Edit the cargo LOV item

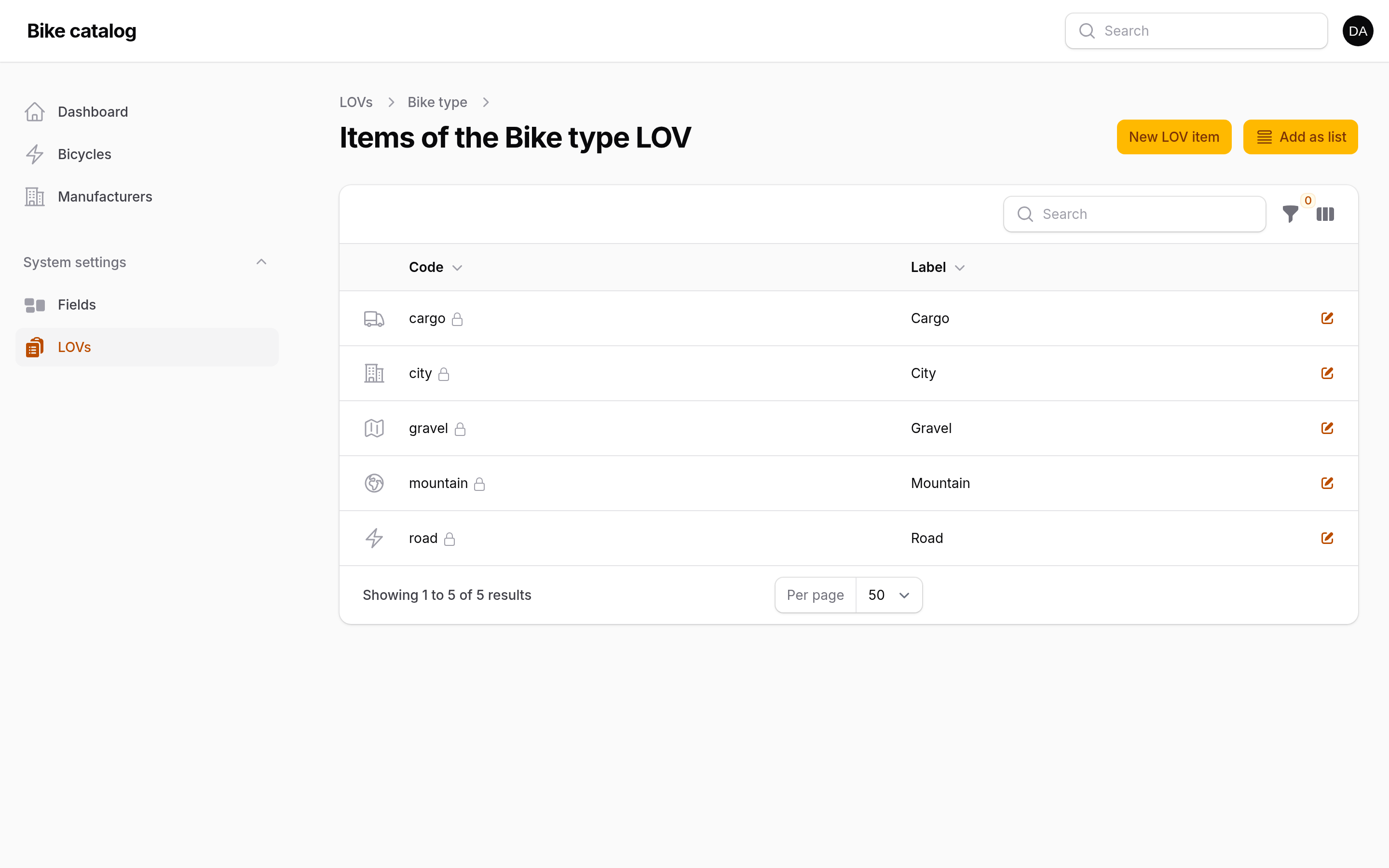1327,318
